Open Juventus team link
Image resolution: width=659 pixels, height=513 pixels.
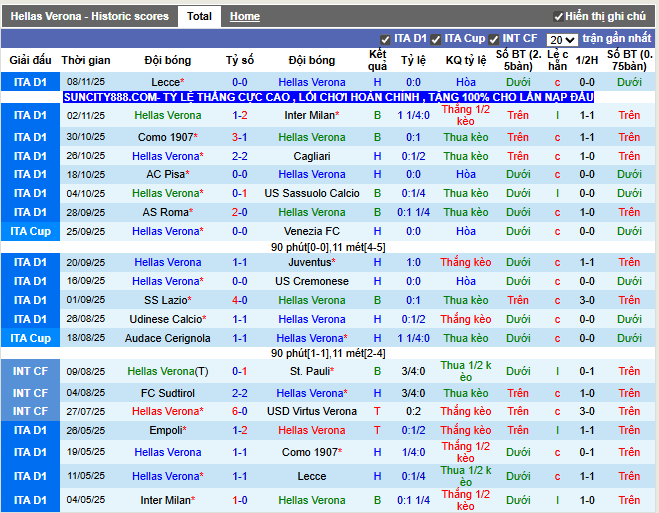[x=312, y=262]
